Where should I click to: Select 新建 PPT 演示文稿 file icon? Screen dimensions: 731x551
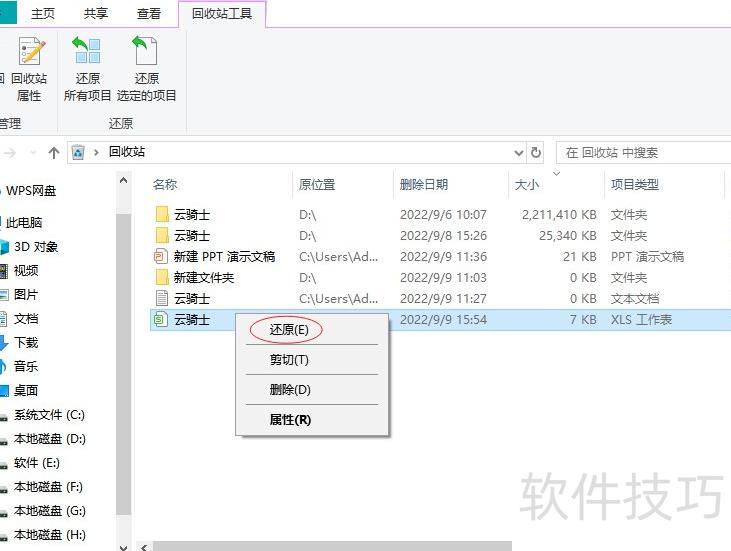[160, 256]
